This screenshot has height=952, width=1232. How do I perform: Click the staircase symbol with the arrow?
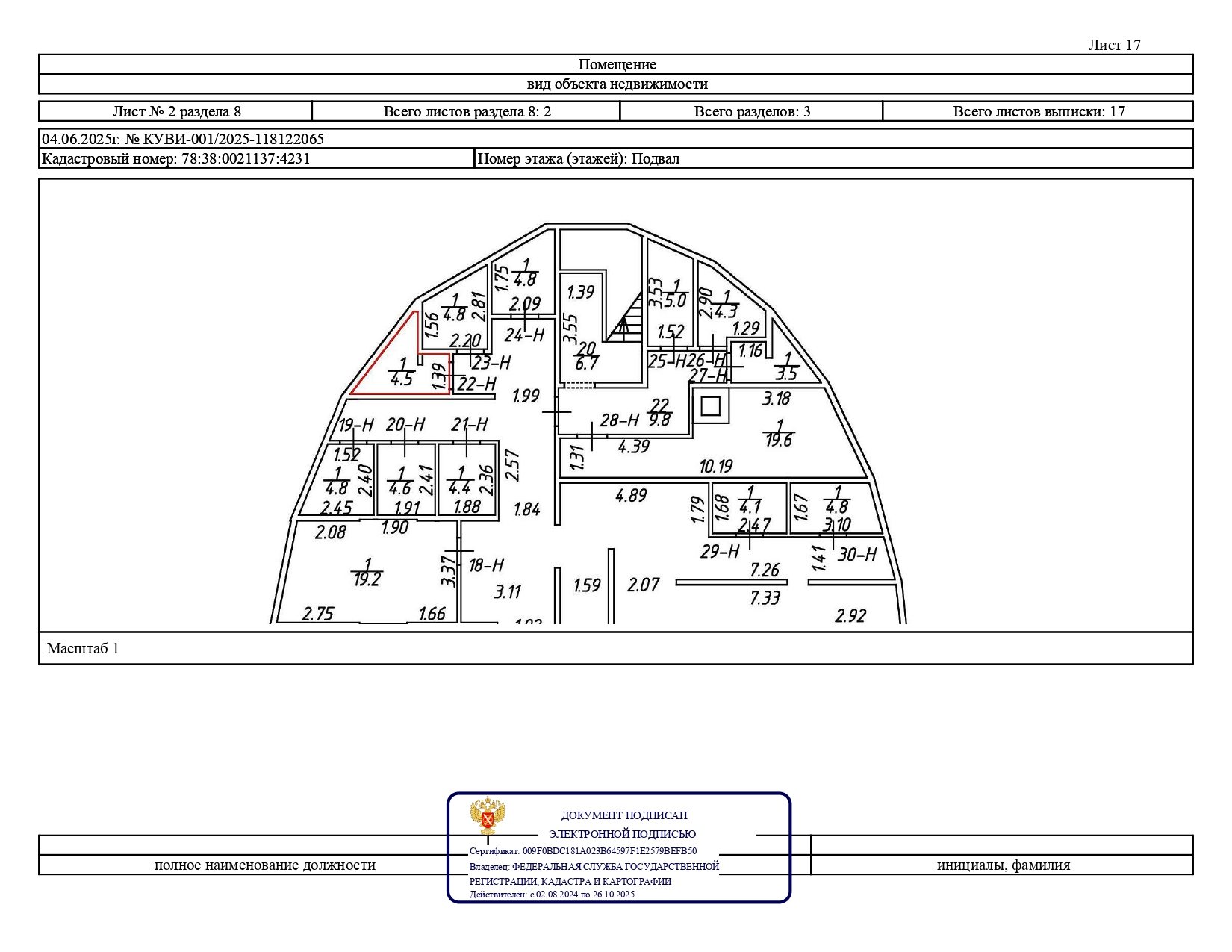click(x=624, y=317)
